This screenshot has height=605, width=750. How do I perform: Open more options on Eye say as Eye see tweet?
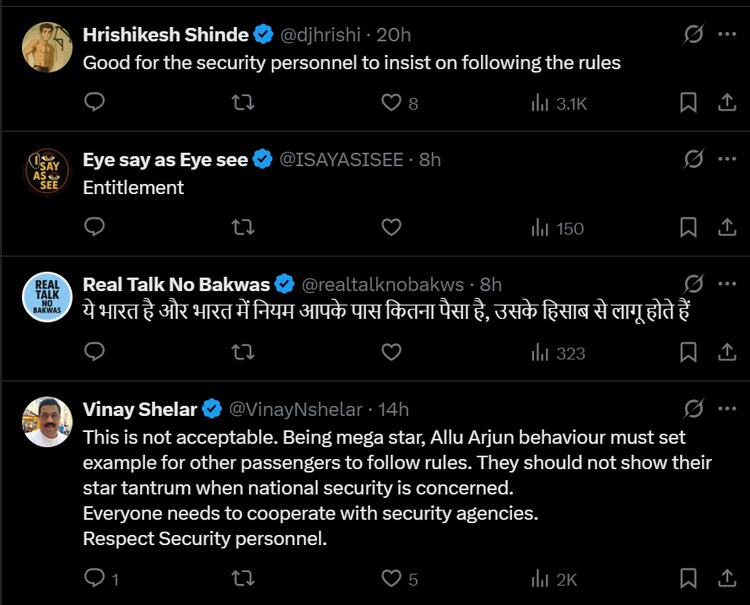pos(727,159)
